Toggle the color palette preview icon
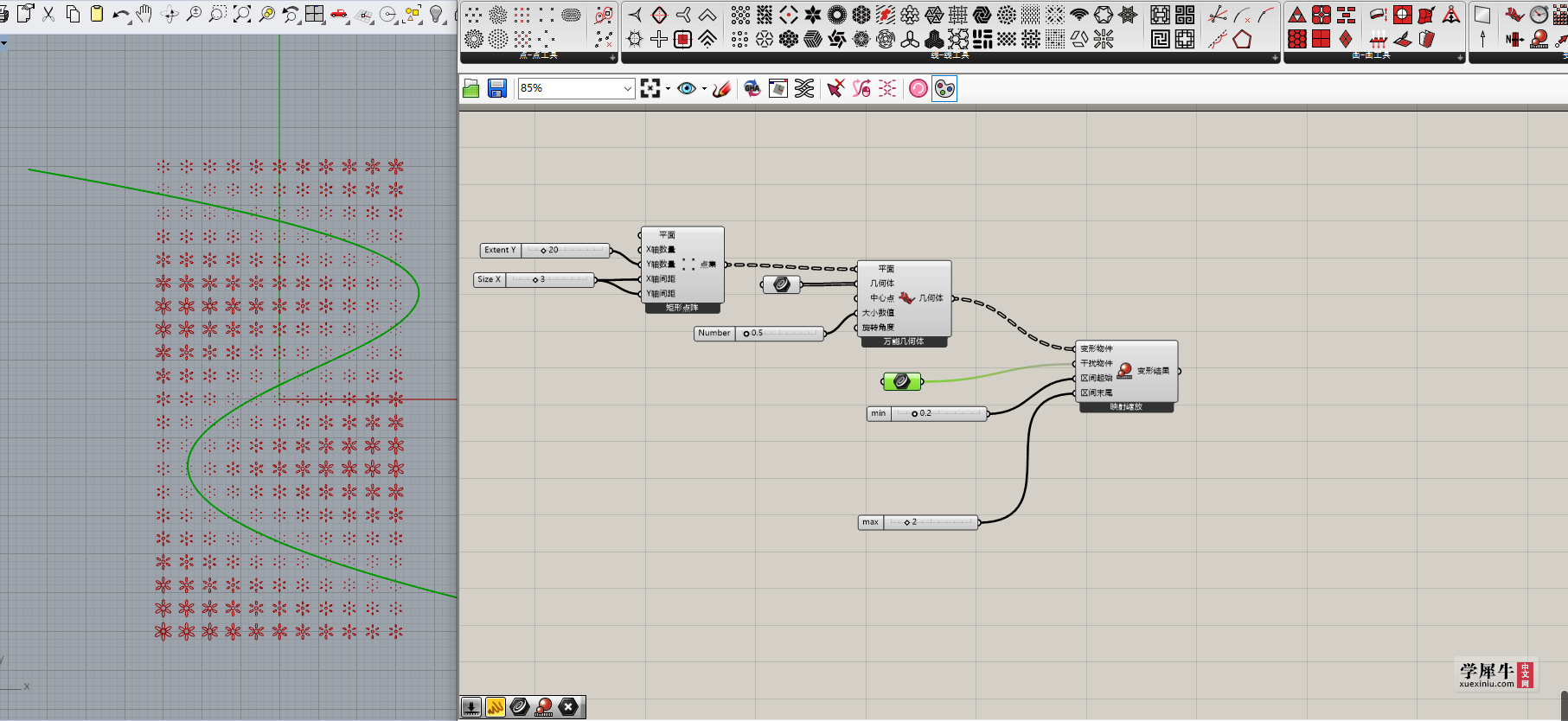This screenshot has height=721, width=1568. 944,88
